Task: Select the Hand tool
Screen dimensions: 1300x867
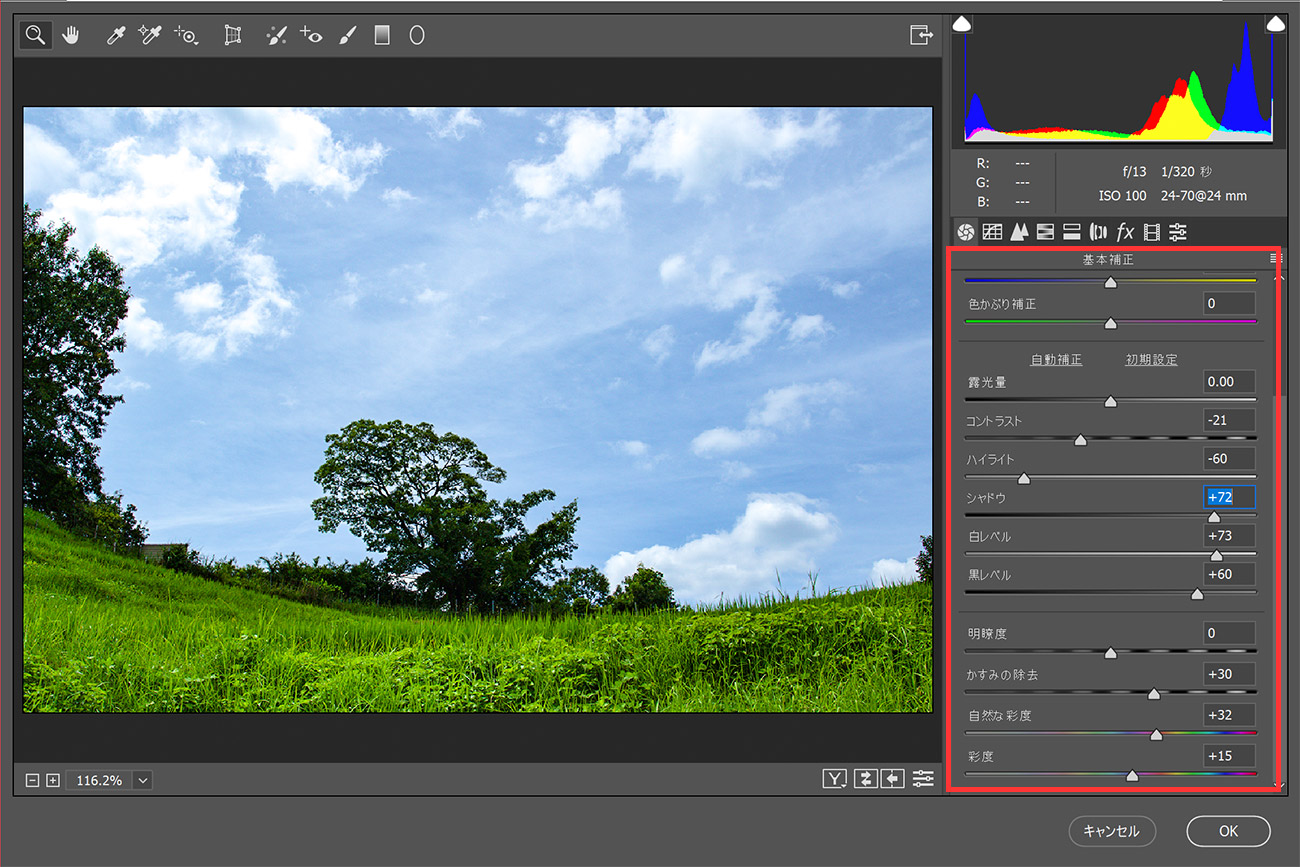Action: tap(70, 35)
